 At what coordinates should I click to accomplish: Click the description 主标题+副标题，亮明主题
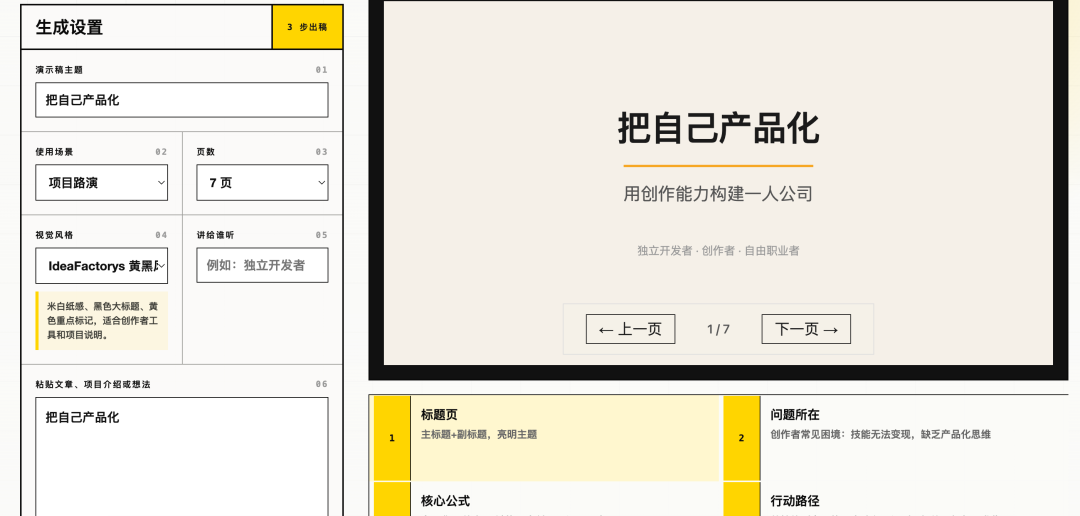coord(479,435)
